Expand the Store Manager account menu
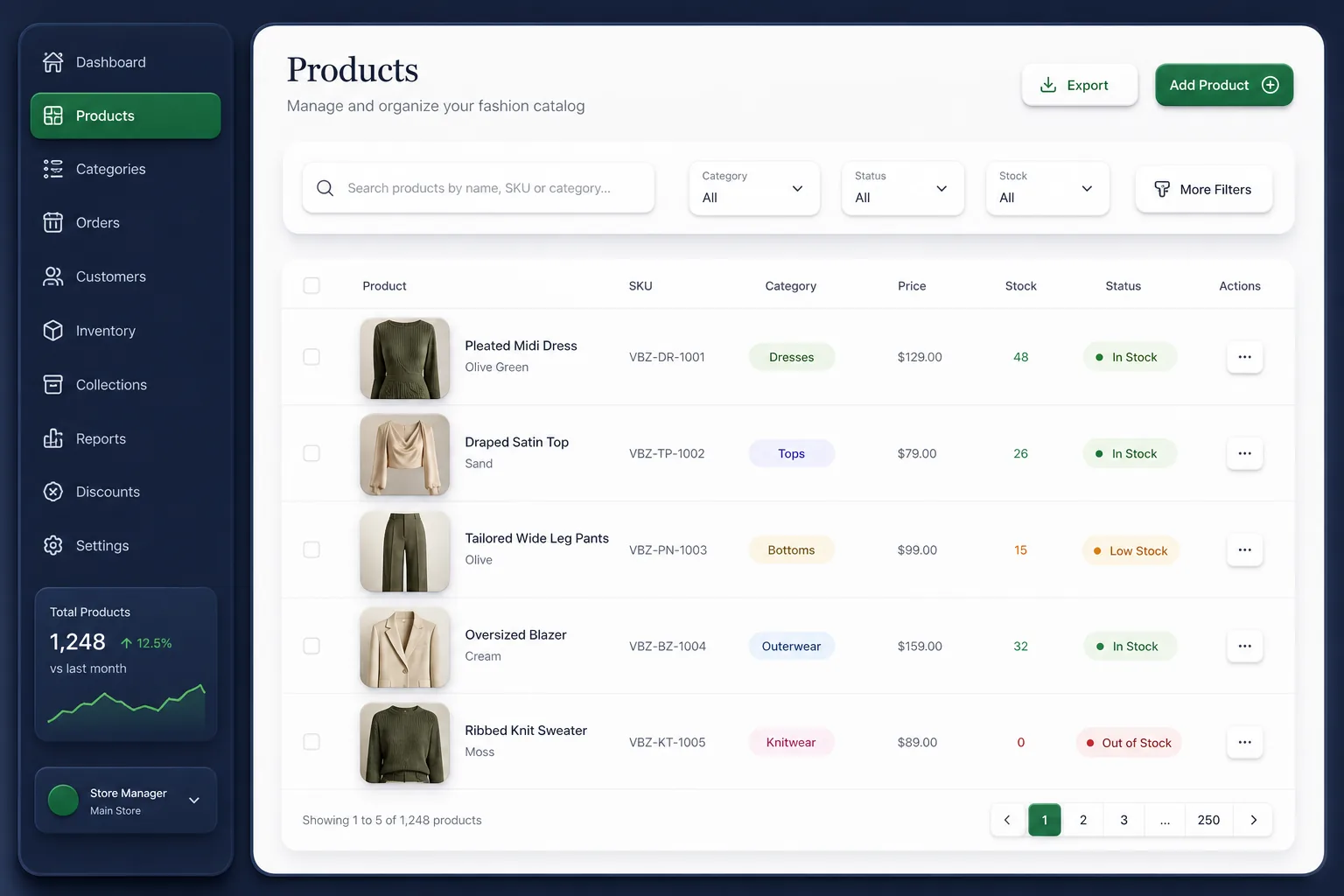The image size is (1344, 896). tap(126, 801)
